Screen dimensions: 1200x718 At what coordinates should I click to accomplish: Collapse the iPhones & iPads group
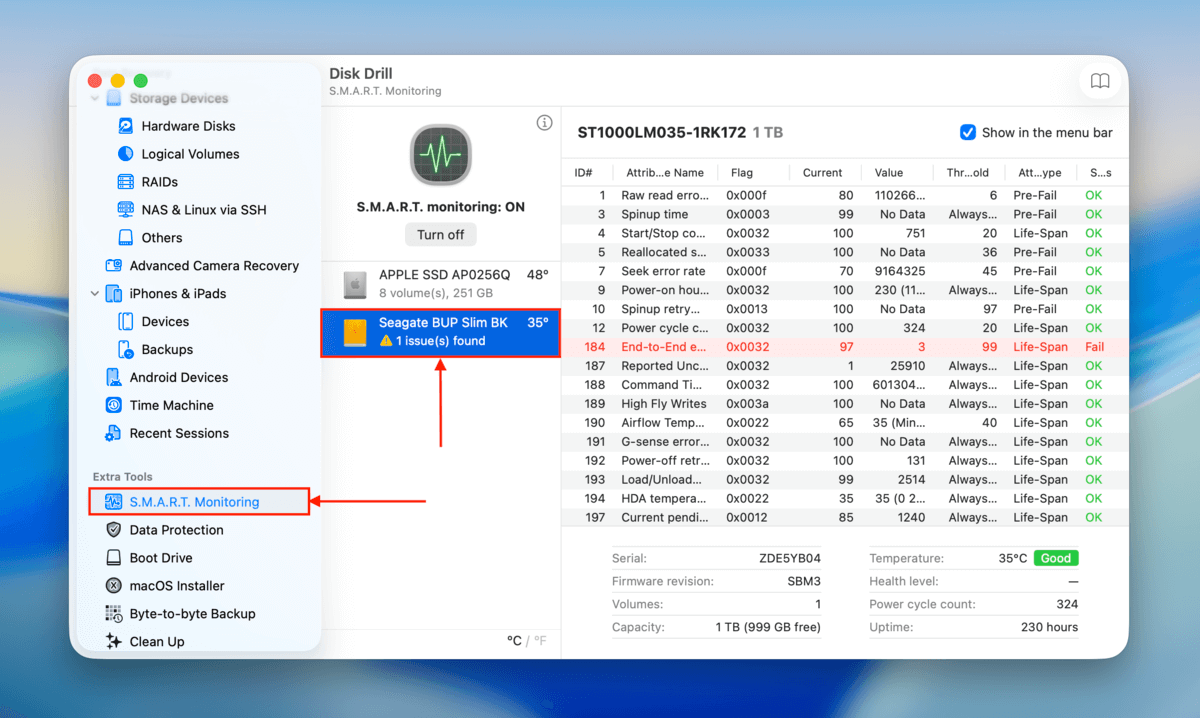[x=94, y=293]
